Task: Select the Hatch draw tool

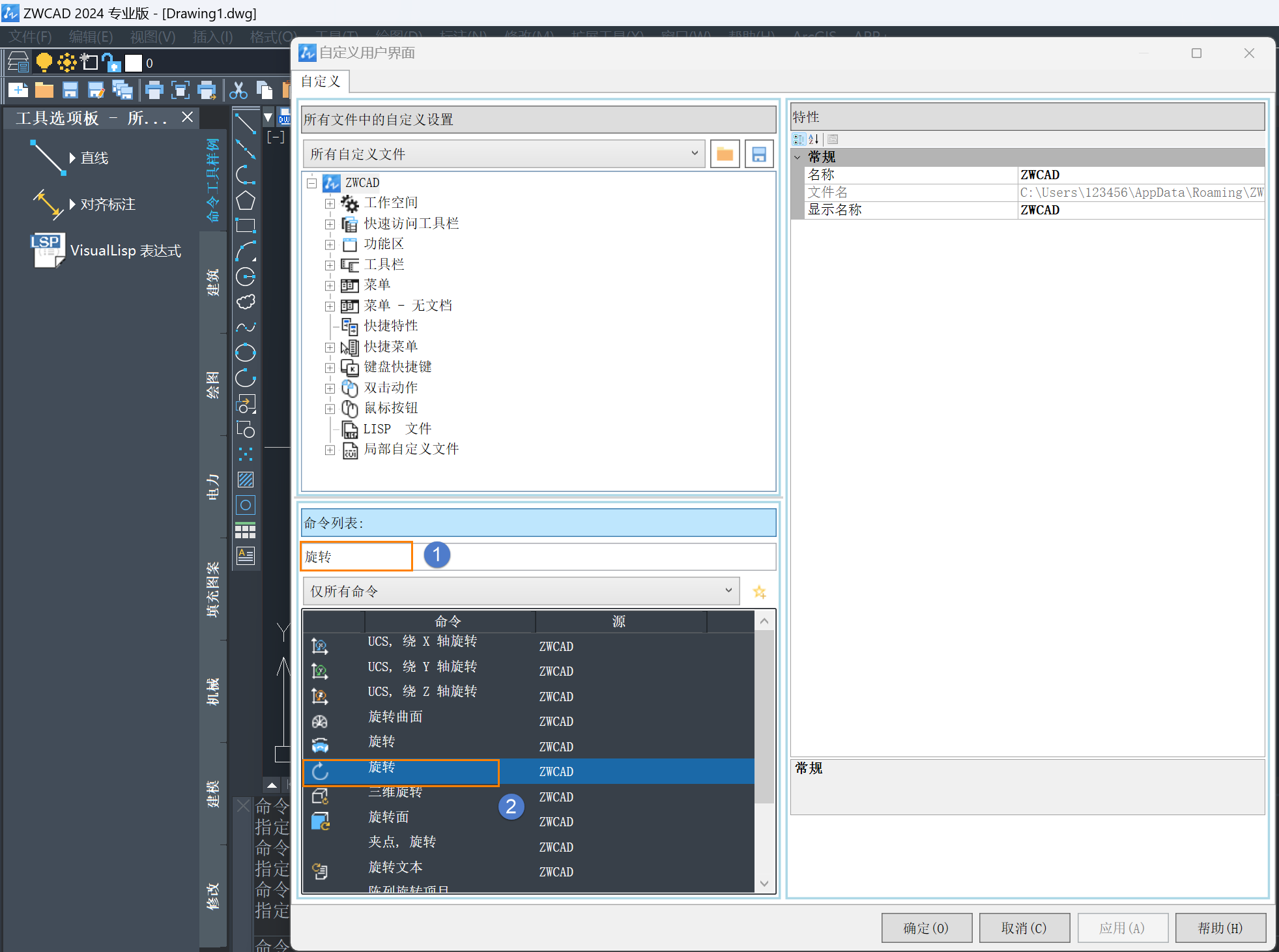Action: [246, 480]
